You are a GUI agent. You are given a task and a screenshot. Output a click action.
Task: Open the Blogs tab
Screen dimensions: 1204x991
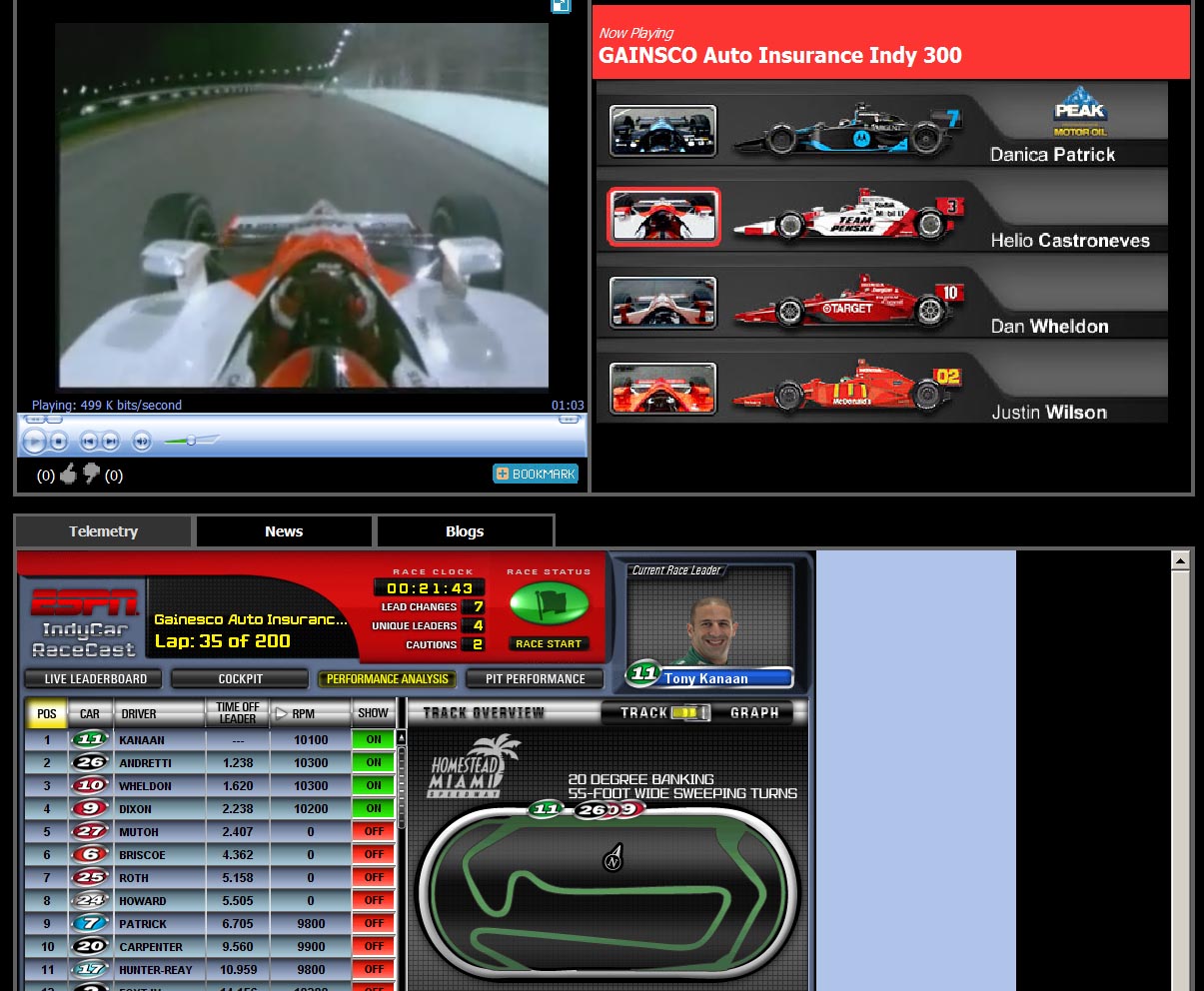(465, 531)
